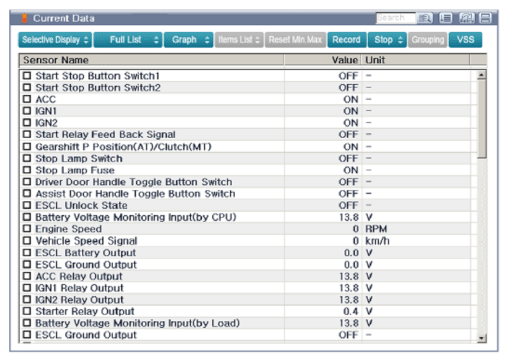Tick the Vehicle Speed Signal checkbox
The width and height of the screenshot is (509, 362).
click(x=27, y=241)
